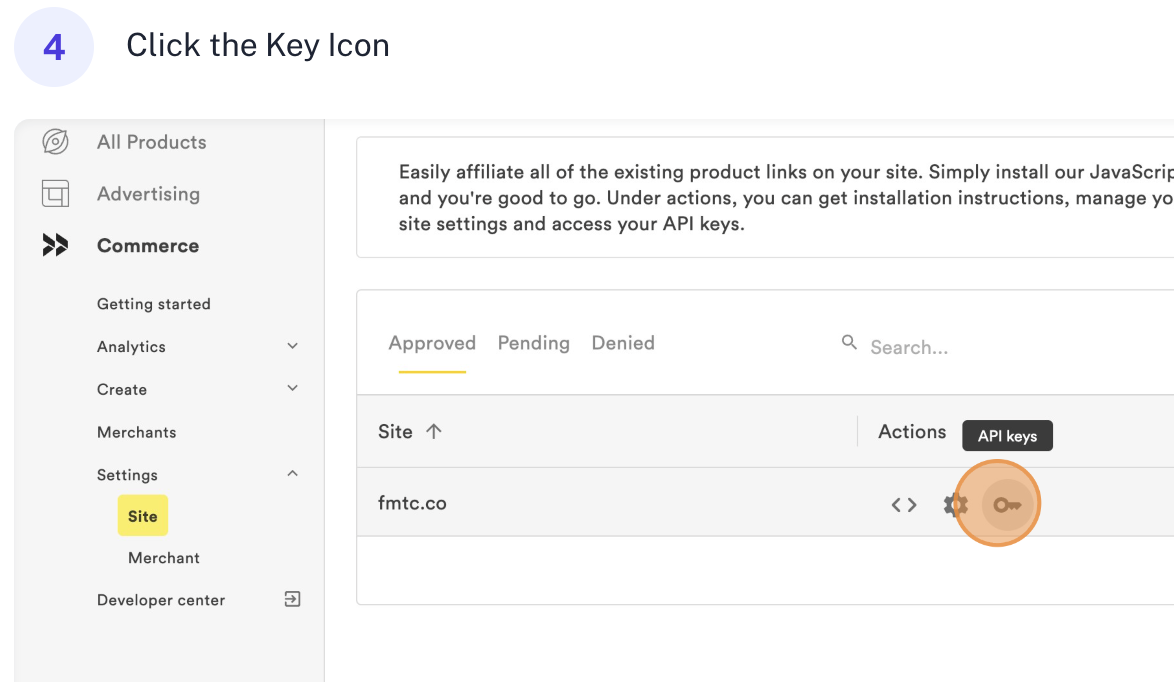
Task: Select the highlighted Site settings item
Action: 143,516
